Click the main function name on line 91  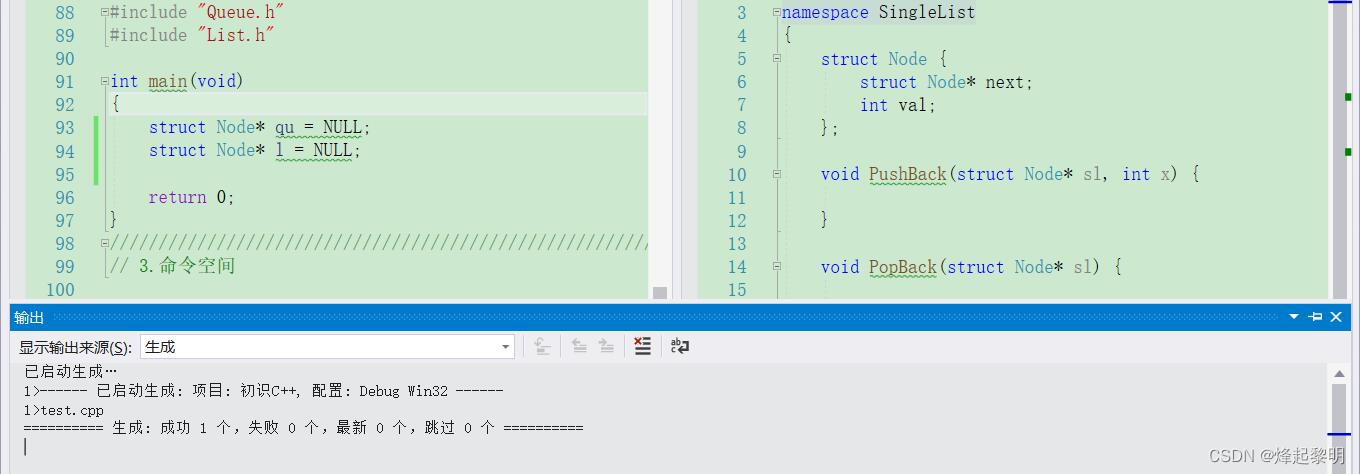tap(168, 81)
